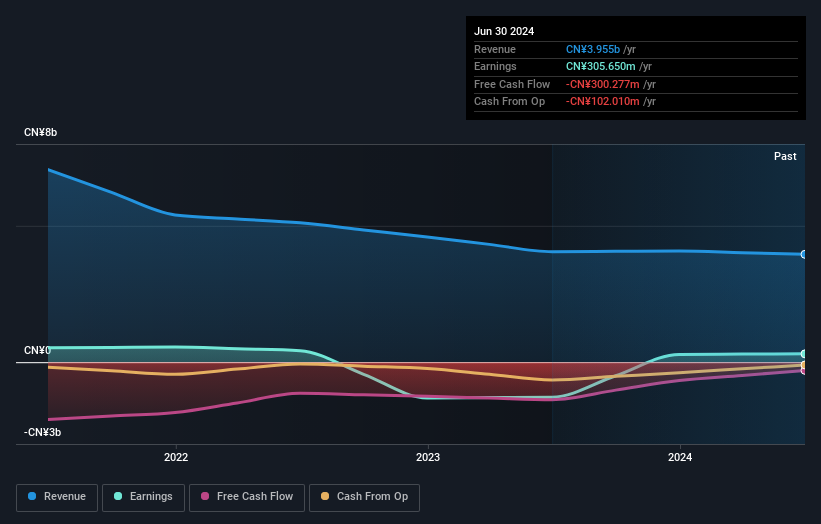Toggle the Revenue legend button
Image resolution: width=821 pixels, height=524 pixels.
(x=57, y=497)
